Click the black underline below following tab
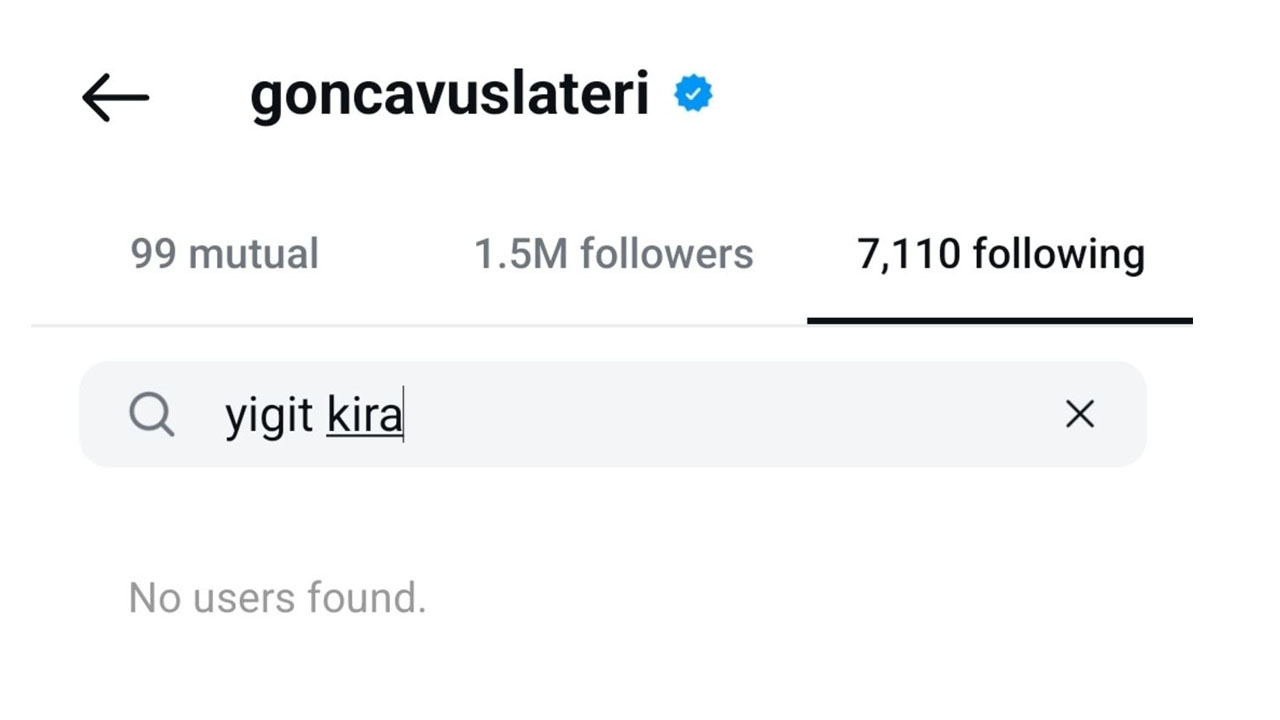The width and height of the screenshot is (1280, 720). [x=1000, y=321]
